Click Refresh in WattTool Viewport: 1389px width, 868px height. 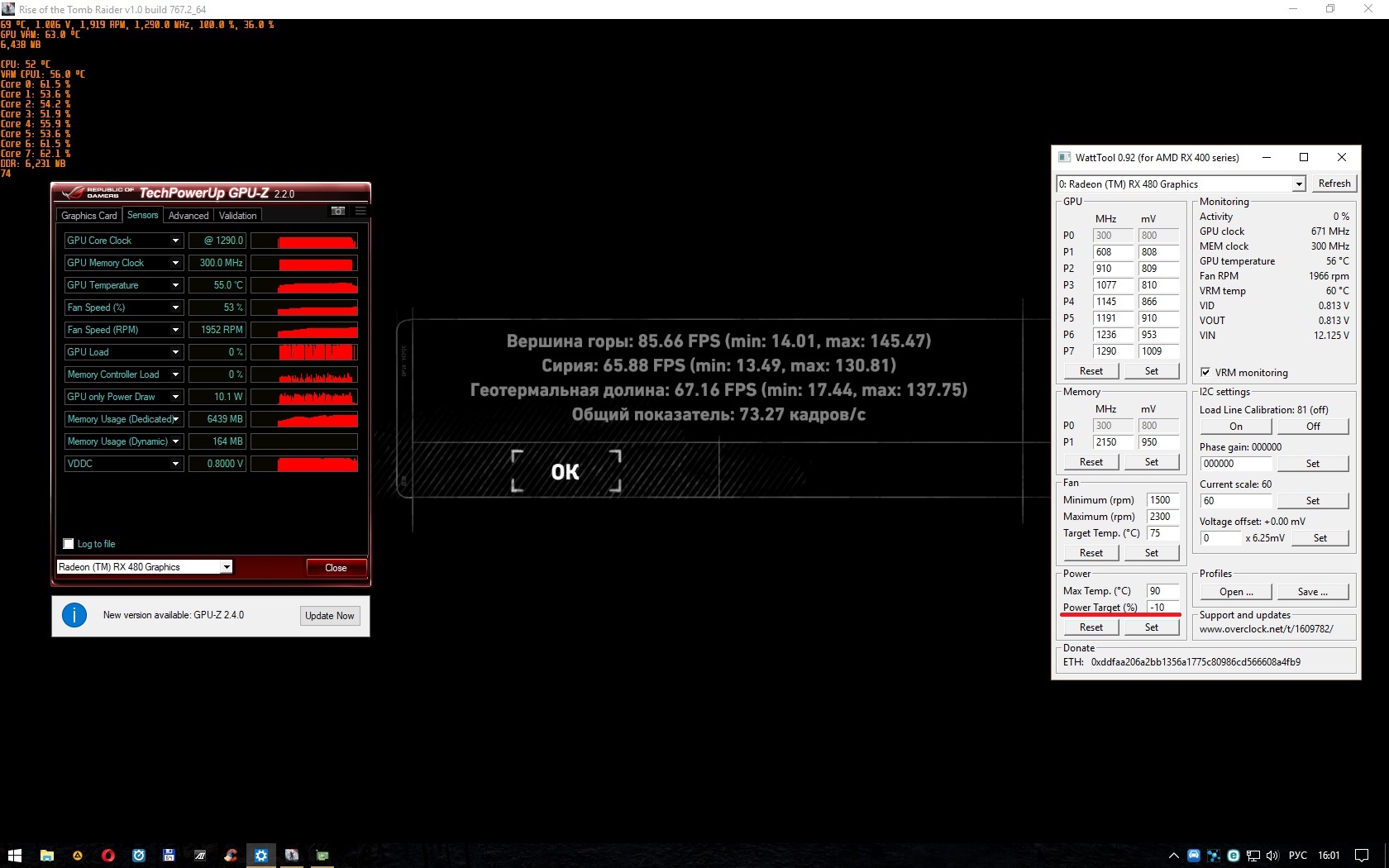point(1334,184)
